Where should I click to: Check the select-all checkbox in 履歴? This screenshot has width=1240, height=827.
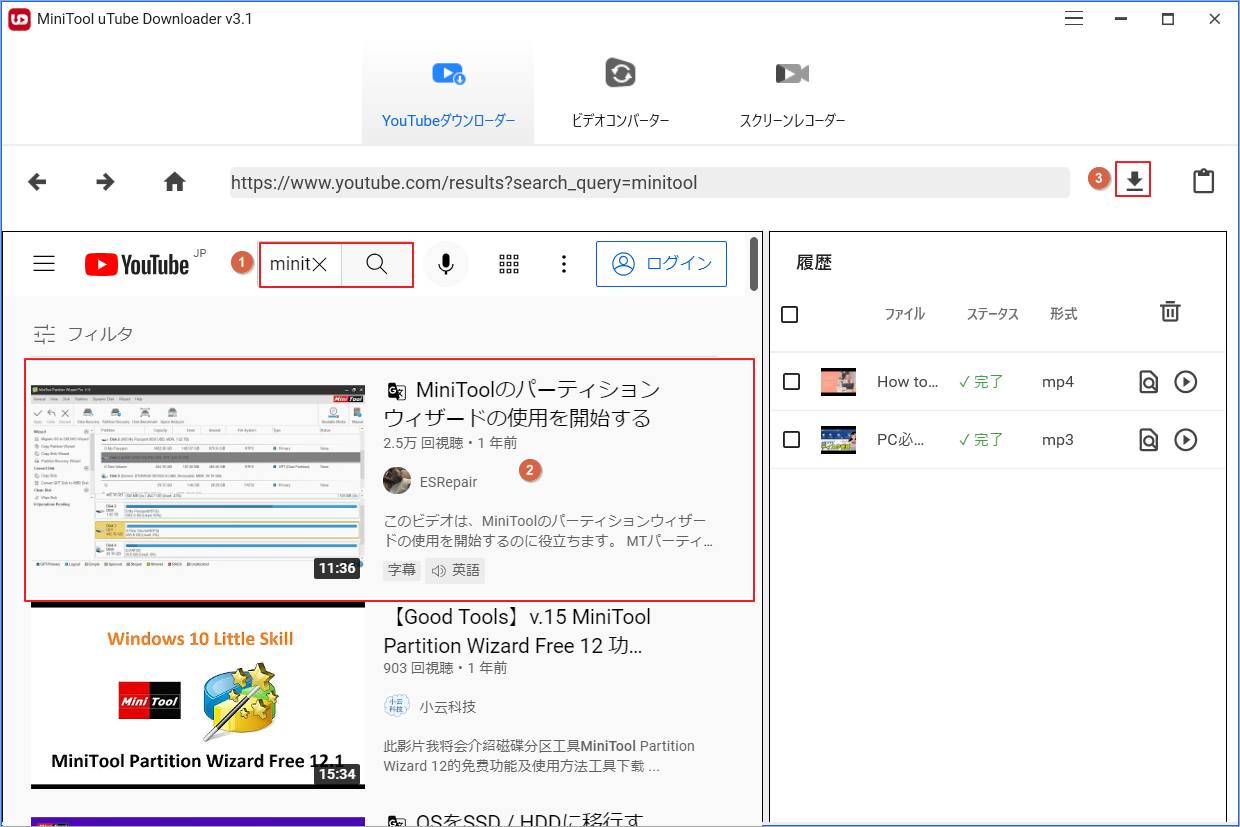point(789,314)
